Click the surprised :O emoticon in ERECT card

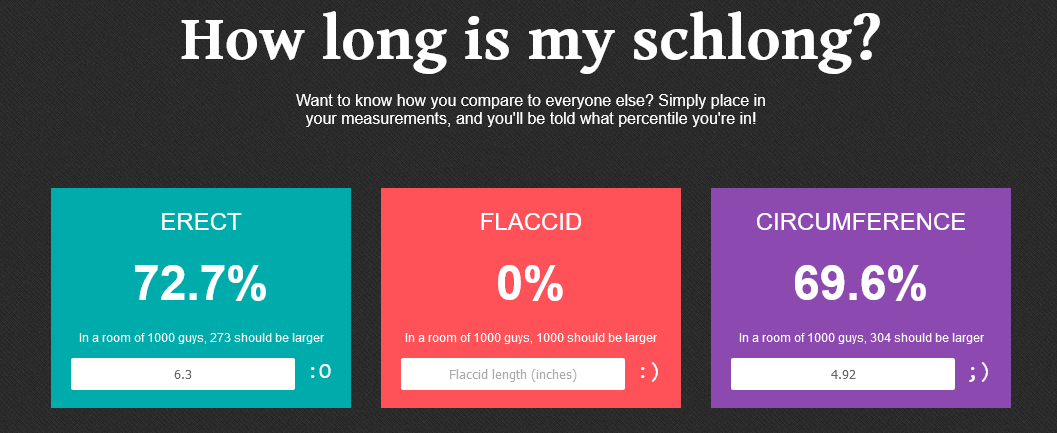pos(320,373)
